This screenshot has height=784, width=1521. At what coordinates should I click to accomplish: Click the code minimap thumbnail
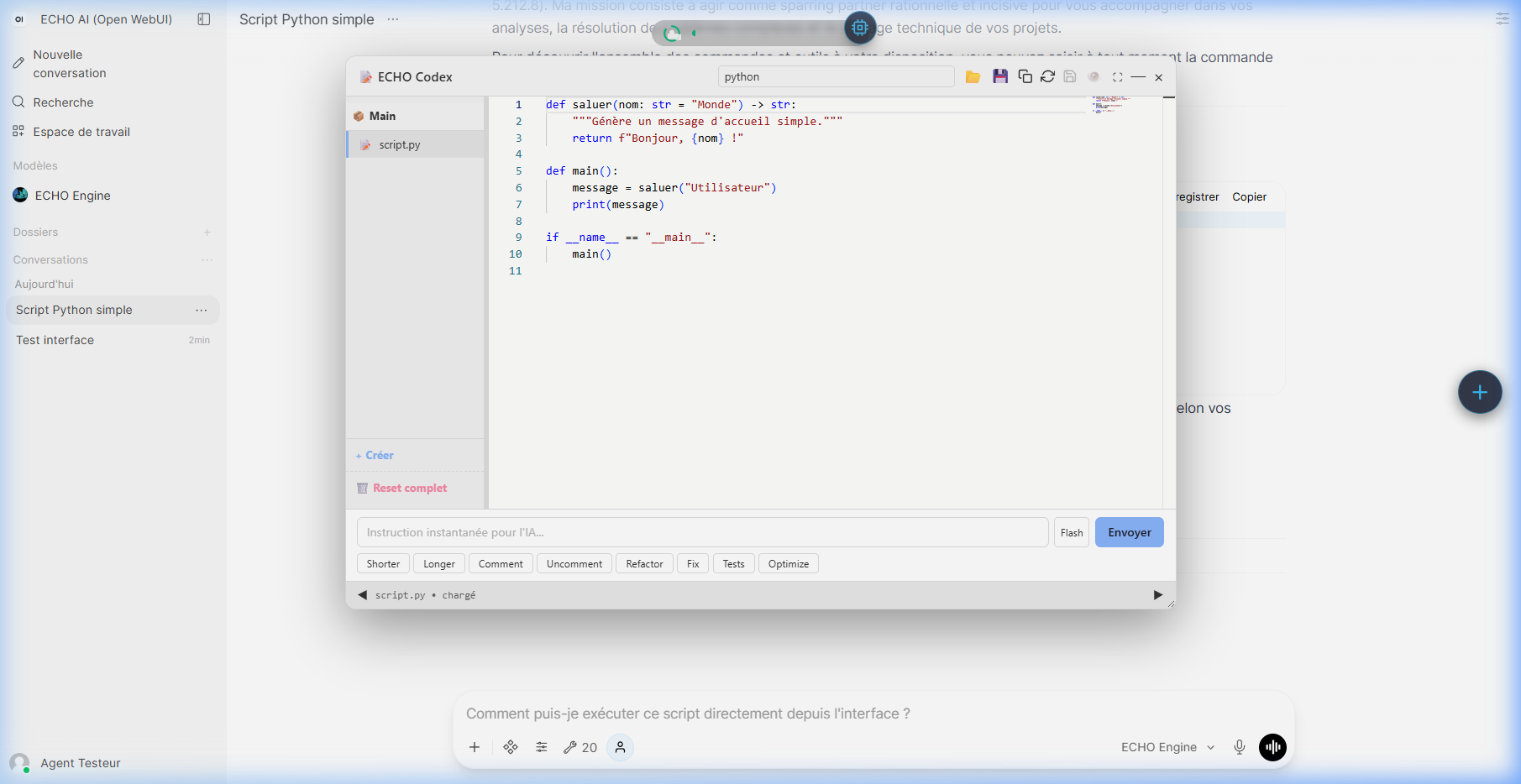(x=1110, y=104)
